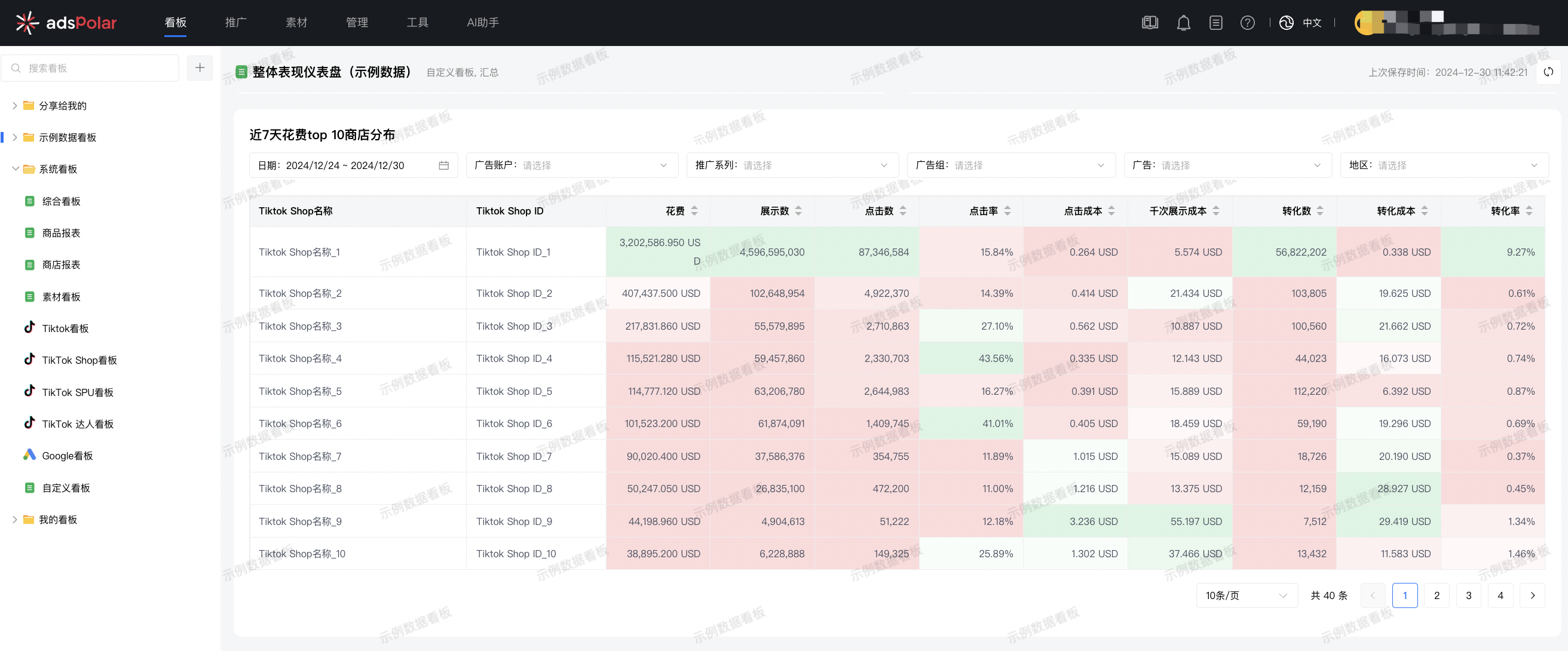This screenshot has height=651, width=1568.
Task: Click the Tiktok Shop名称_1 cell
Action: click(358, 252)
